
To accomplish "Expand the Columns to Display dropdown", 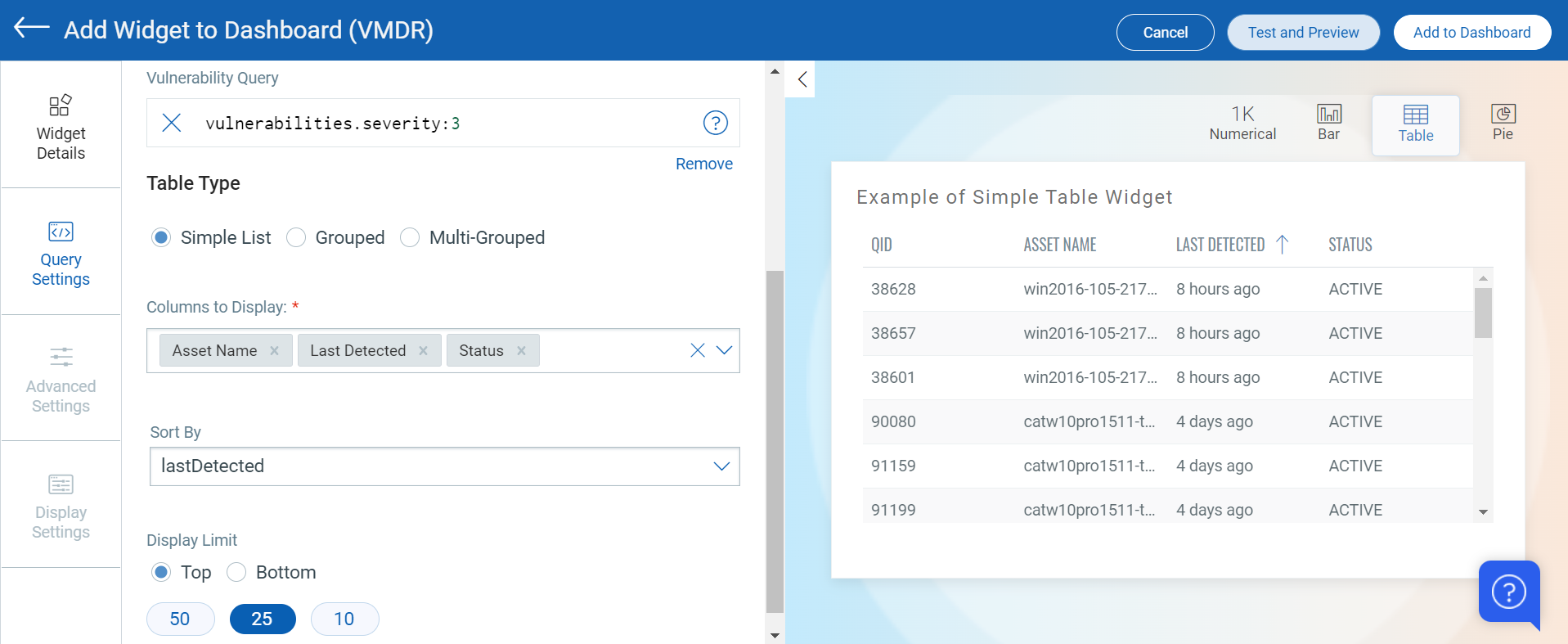I will 724,350.
